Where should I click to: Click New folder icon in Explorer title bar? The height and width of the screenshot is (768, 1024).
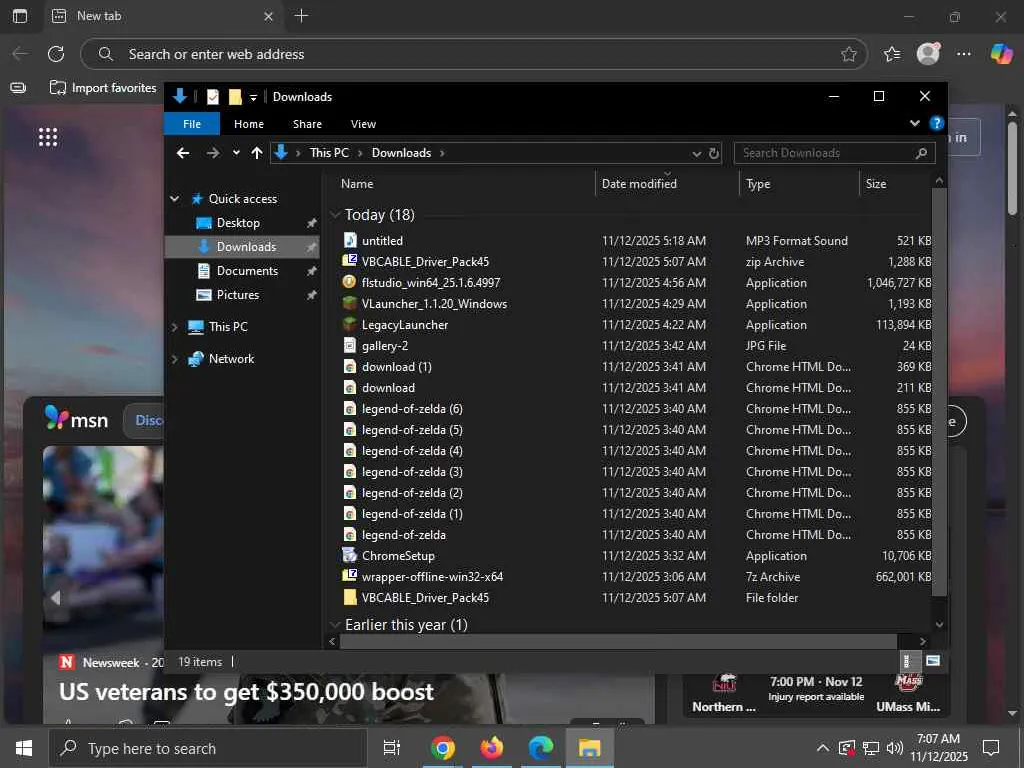(234, 97)
